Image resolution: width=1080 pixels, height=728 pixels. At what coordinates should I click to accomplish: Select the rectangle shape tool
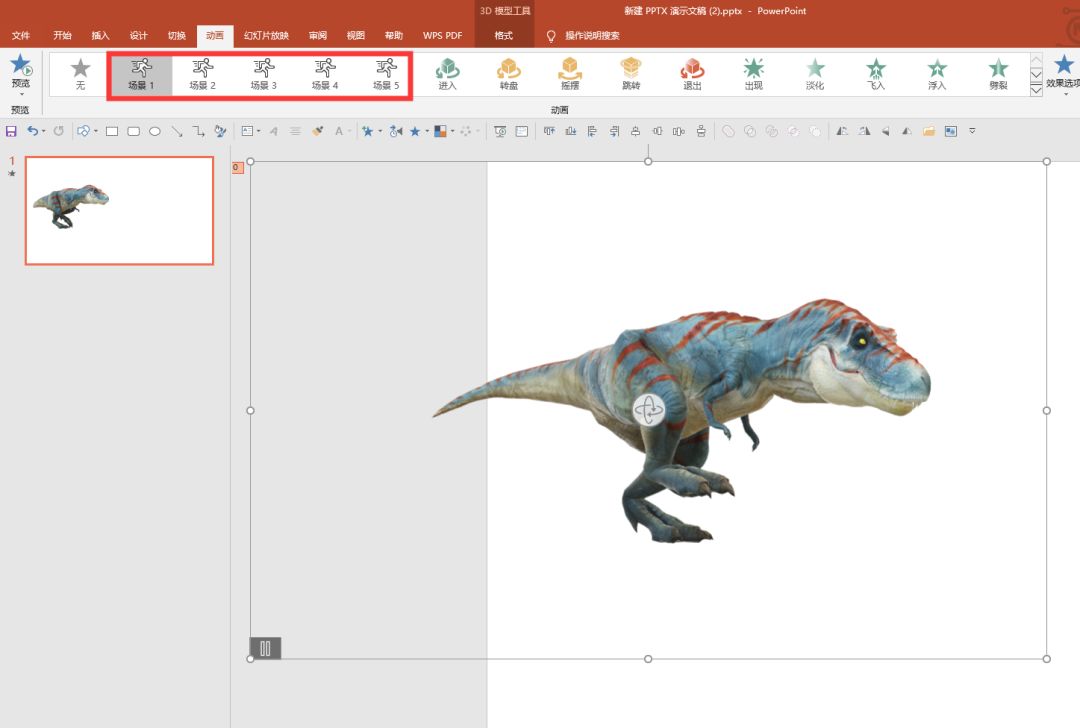point(112,131)
